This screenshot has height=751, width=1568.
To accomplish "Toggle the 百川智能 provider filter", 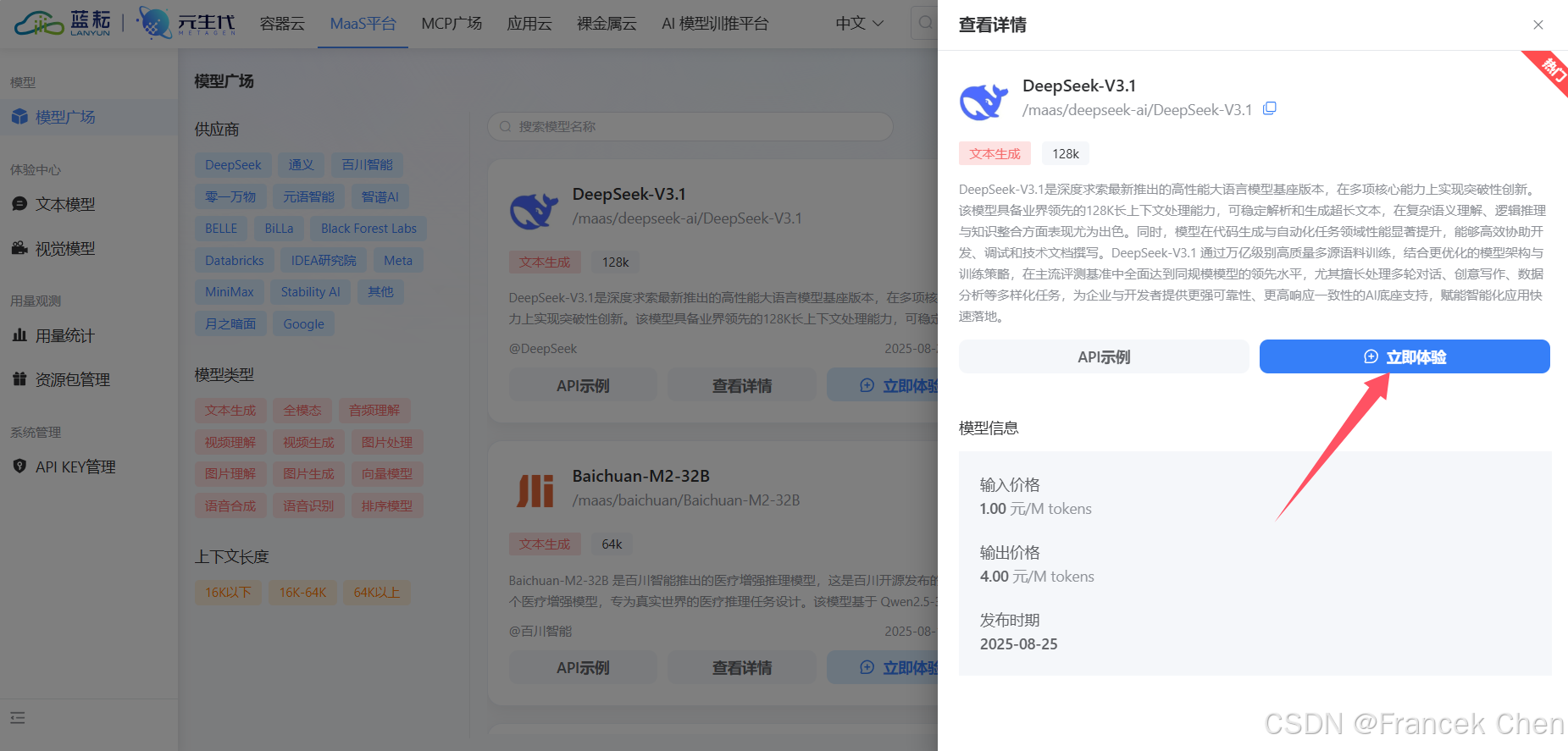I will [x=367, y=165].
